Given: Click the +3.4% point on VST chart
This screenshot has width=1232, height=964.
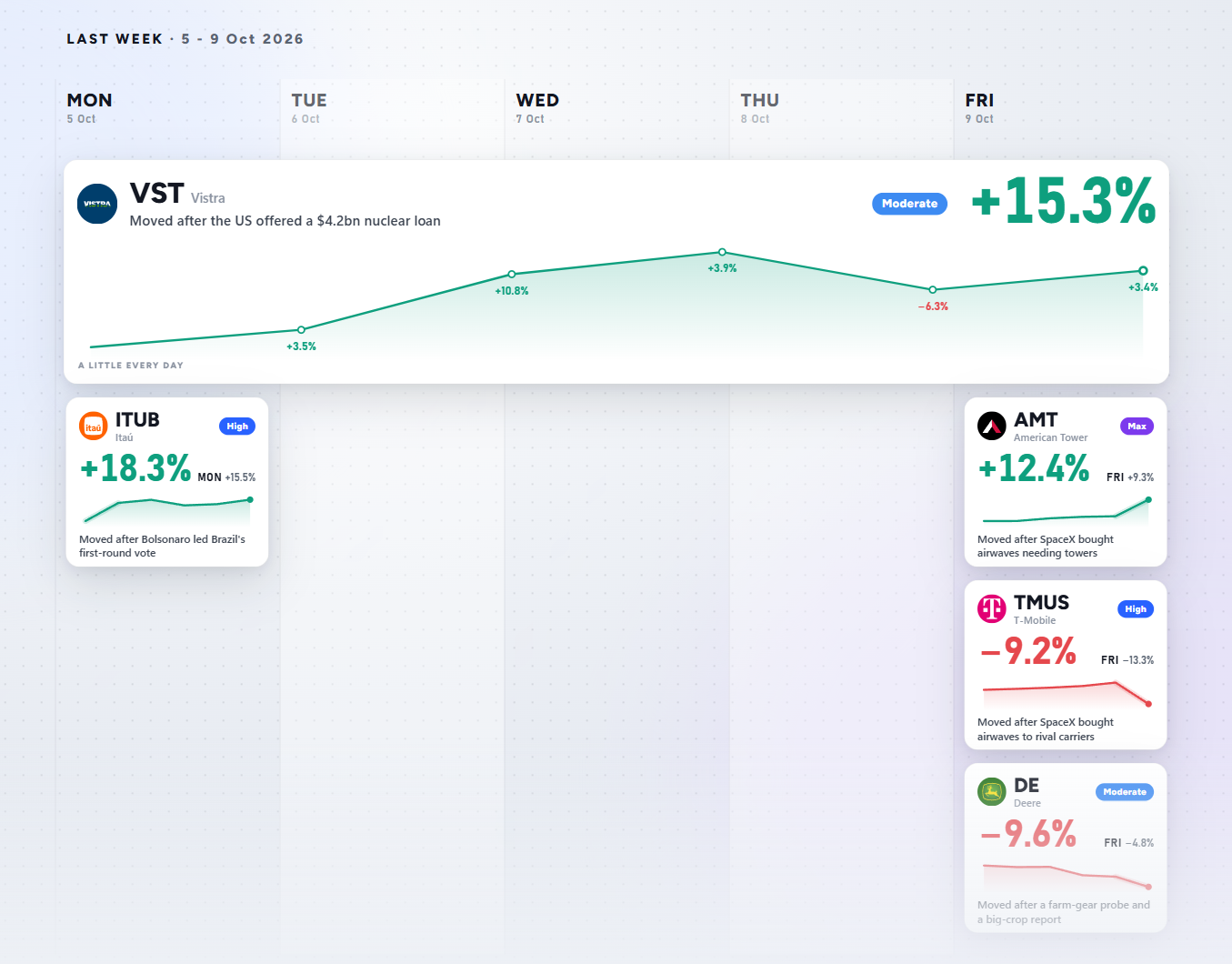Looking at the screenshot, I should [1143, 271].
